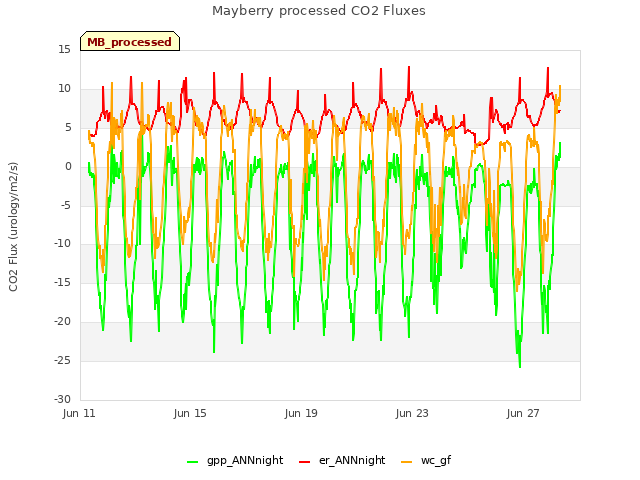Click the chart title Mayberry processed CO2 Fluxes
The image size is (640, 480).
pyautogui.click(x=319, y=11)
